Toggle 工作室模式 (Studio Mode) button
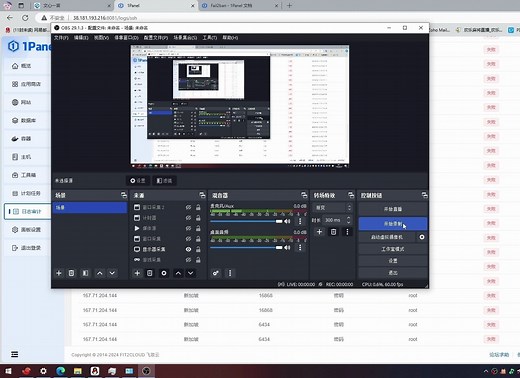This screenshot has width=520, height=378. coord(393,249)
